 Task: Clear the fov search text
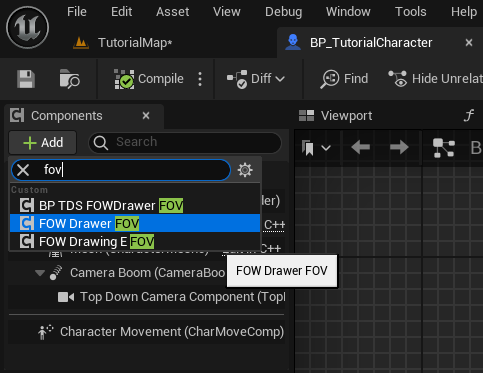[x=23, y=170]
